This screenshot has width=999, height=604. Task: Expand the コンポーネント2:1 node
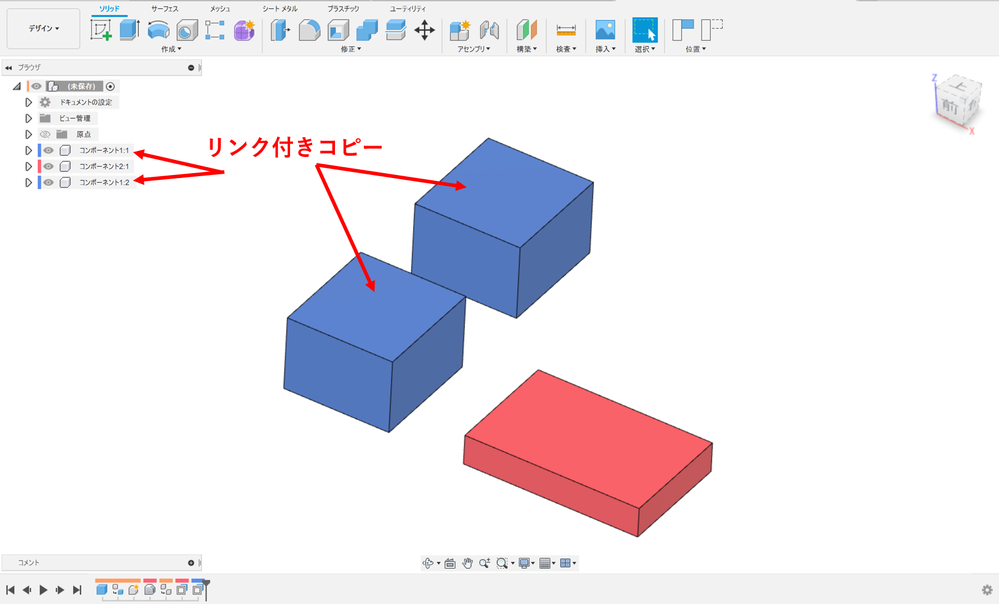point(28,166)
